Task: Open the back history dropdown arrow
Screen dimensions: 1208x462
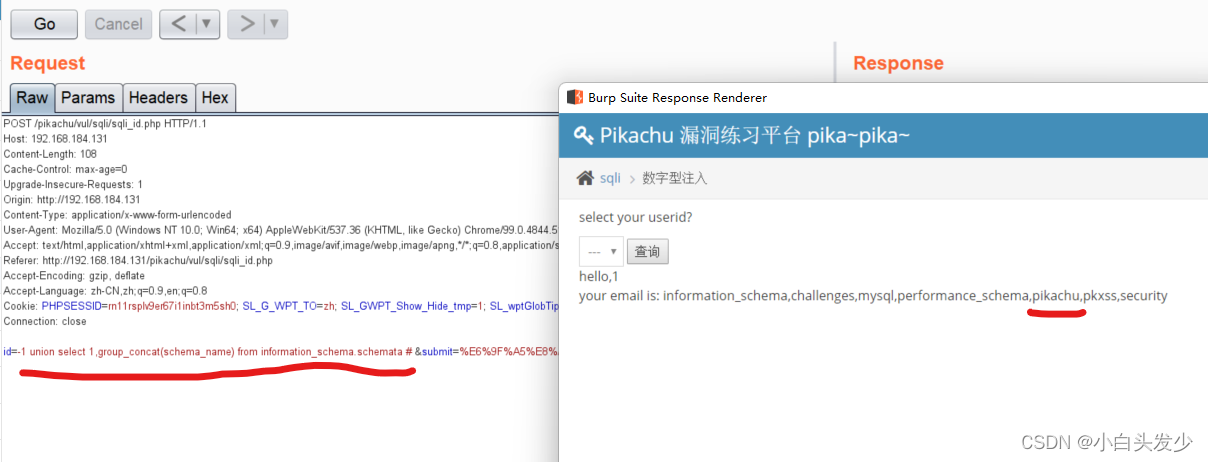Action: click(x=207, y=24)
